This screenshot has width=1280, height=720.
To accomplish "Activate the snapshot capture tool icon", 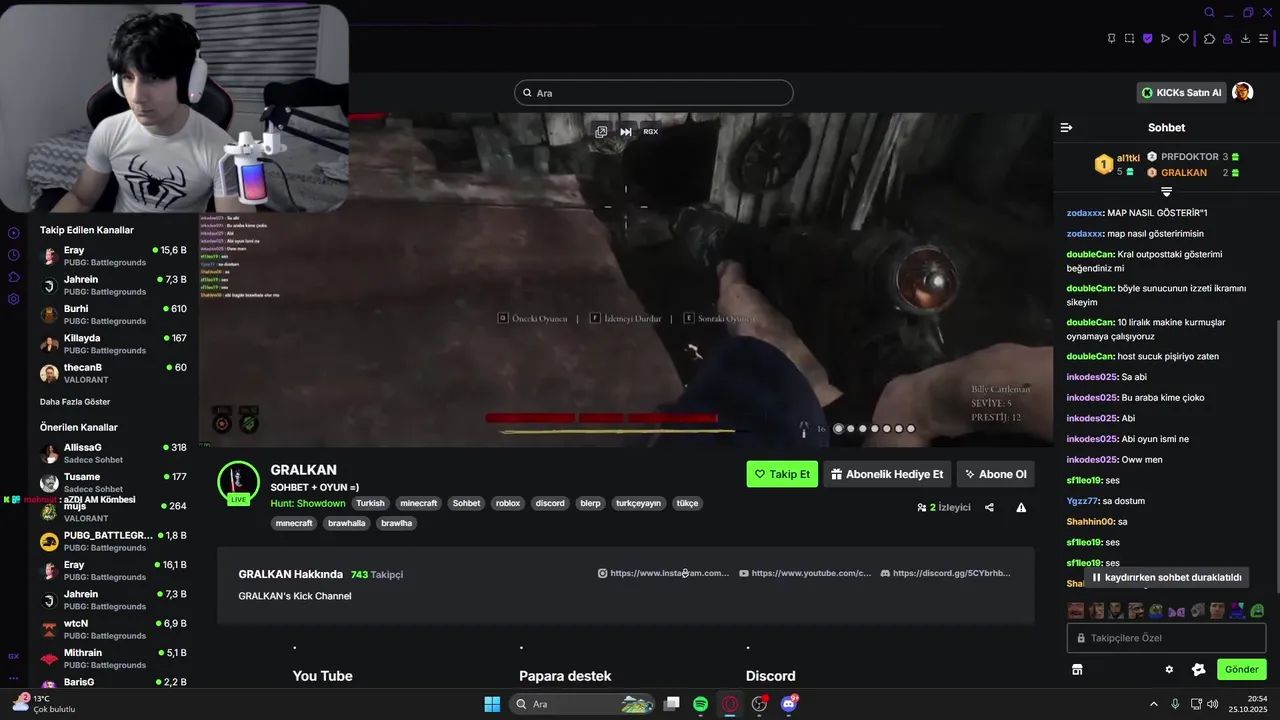I will click(1129, 39).
